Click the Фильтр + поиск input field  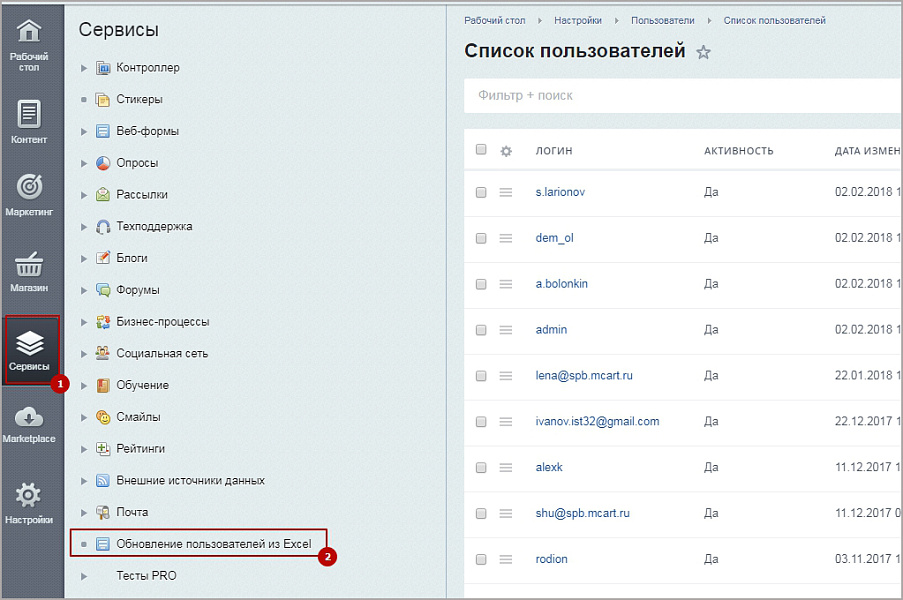600,95
